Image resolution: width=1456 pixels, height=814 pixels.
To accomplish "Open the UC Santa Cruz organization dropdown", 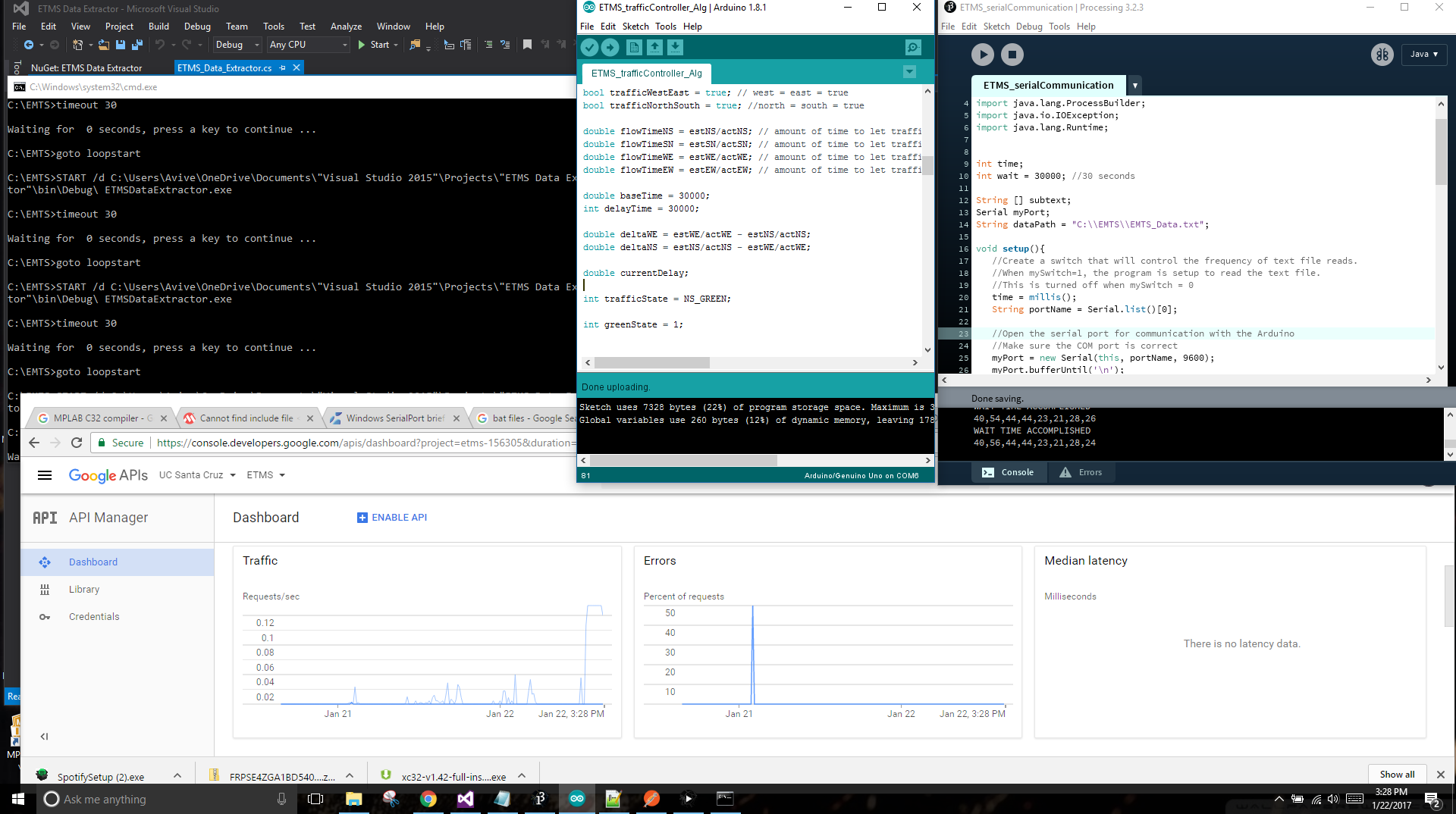I will tap(197, 475).
